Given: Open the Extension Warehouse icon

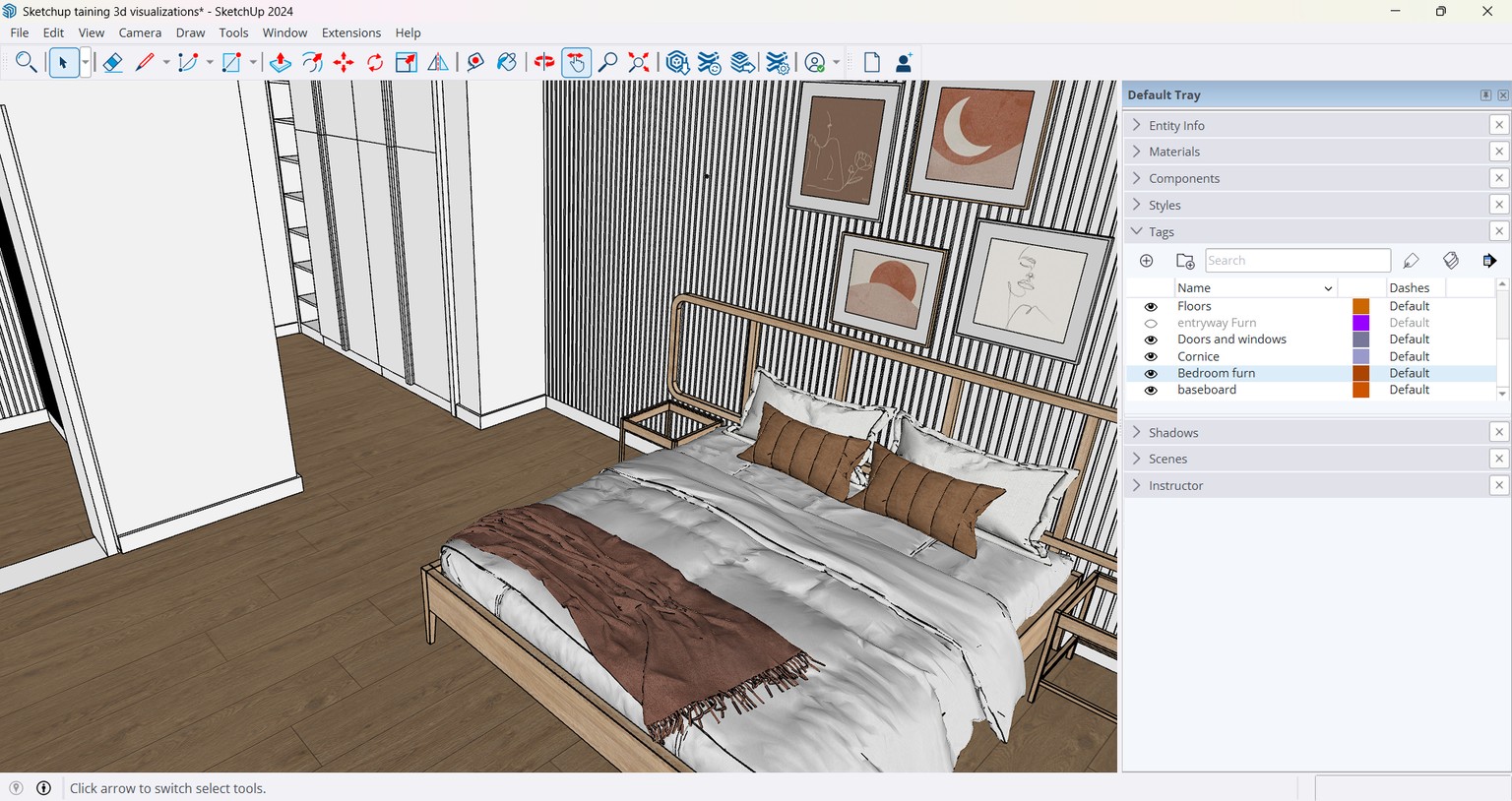Looking at the screenshot, I should (710, 63).
